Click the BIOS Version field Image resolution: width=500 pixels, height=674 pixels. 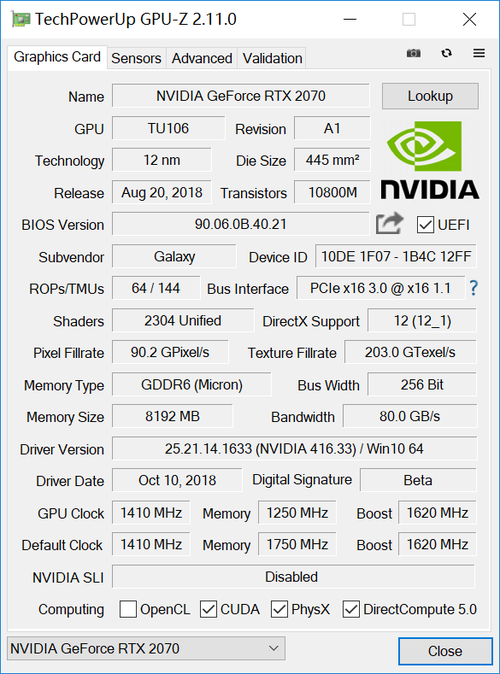pos(241,224)
